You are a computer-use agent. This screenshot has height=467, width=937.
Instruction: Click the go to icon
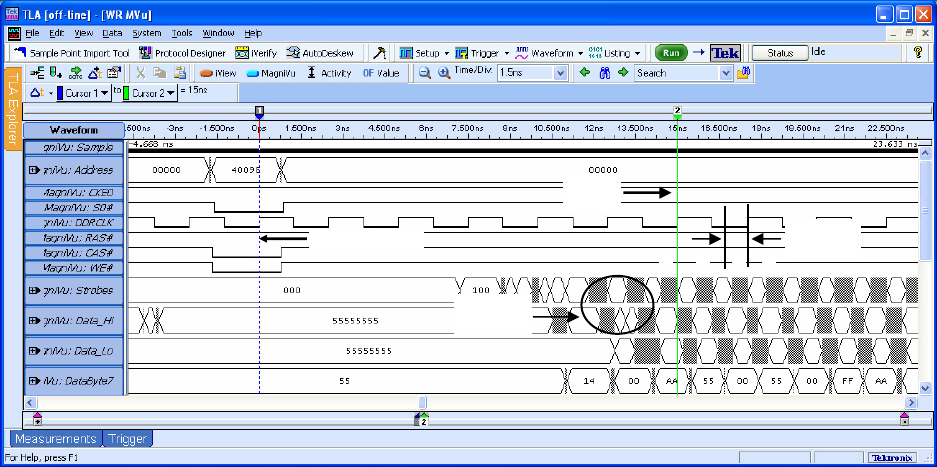click(x=75, y=73)
